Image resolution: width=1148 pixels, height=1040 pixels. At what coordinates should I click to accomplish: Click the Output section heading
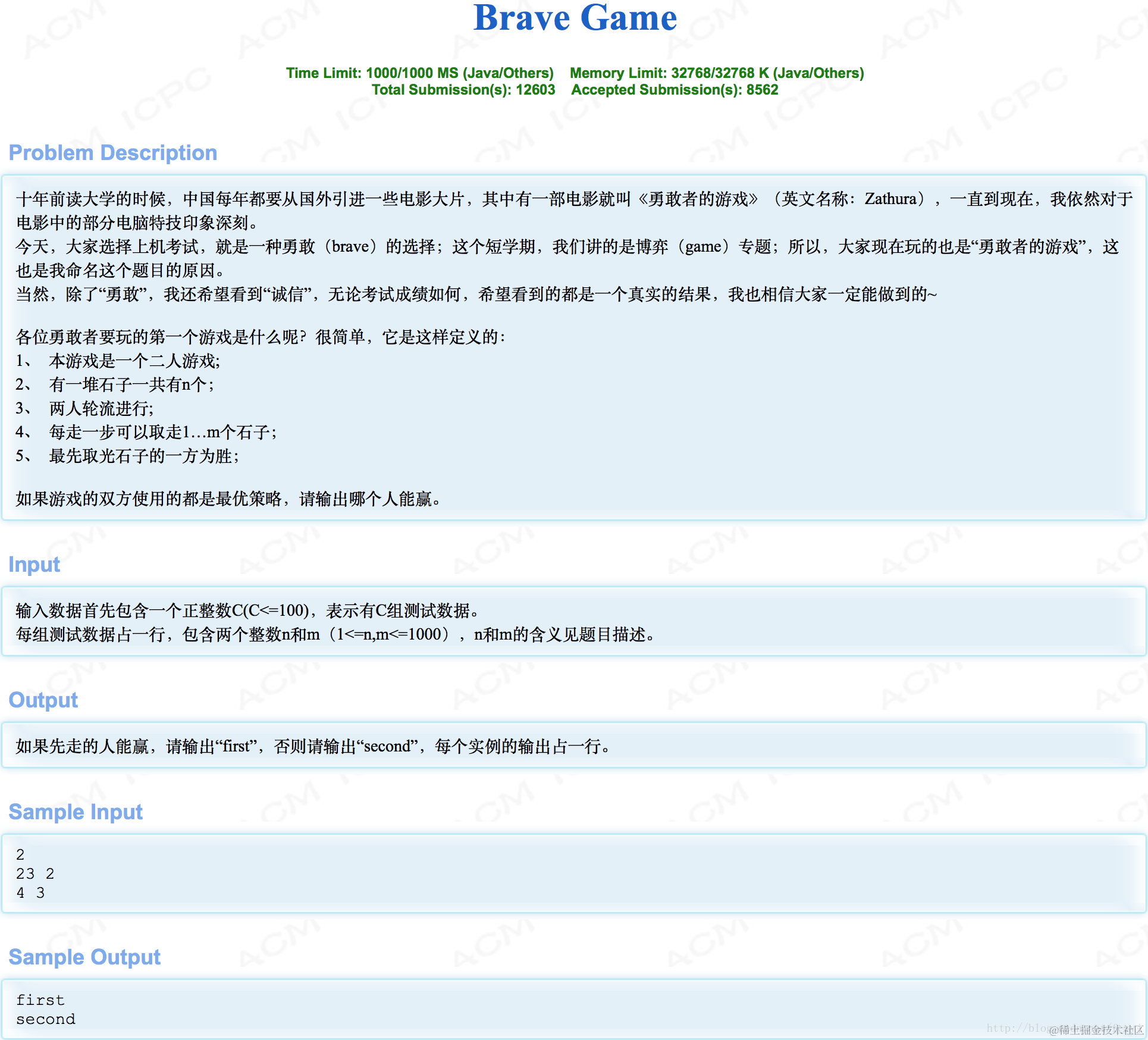coord(43,700)
